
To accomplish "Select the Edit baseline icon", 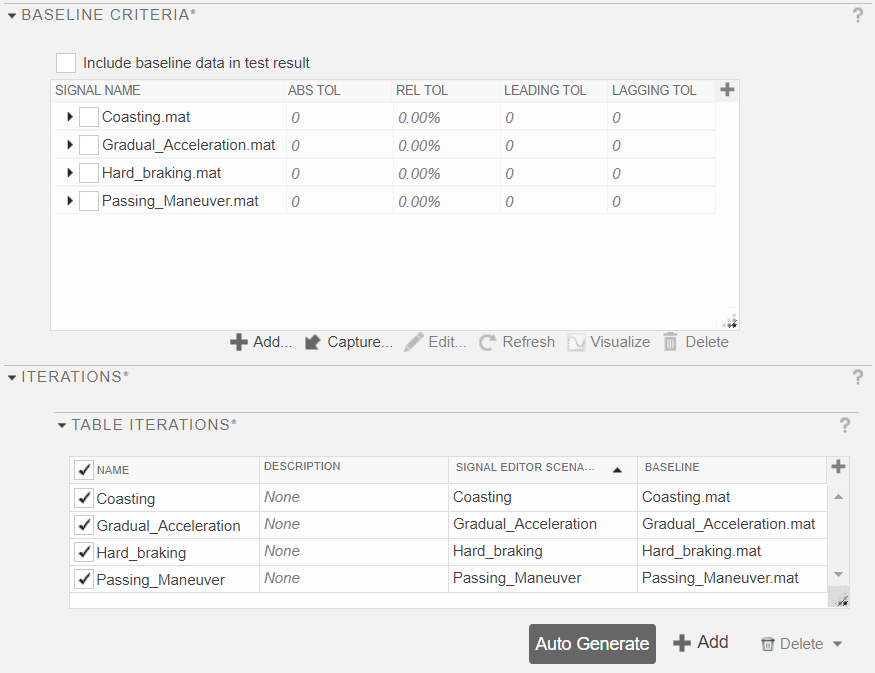I will pos(412,341).
